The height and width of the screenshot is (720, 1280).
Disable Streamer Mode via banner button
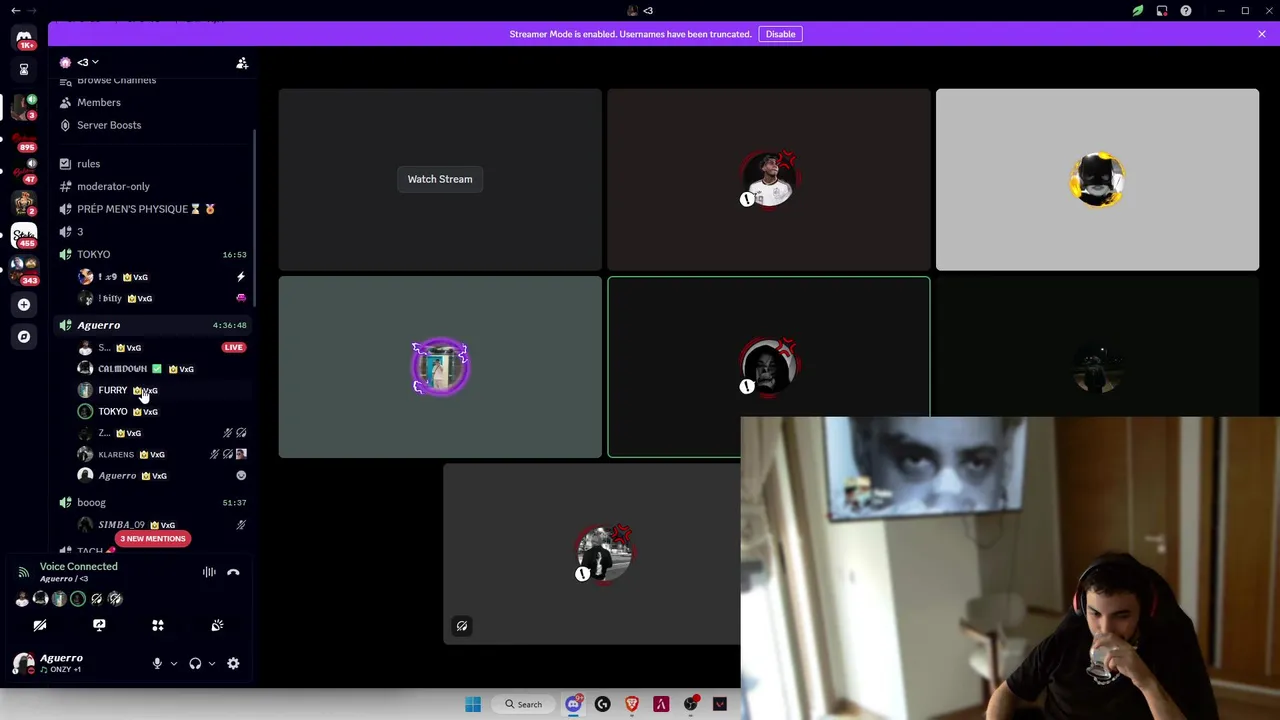780,34
